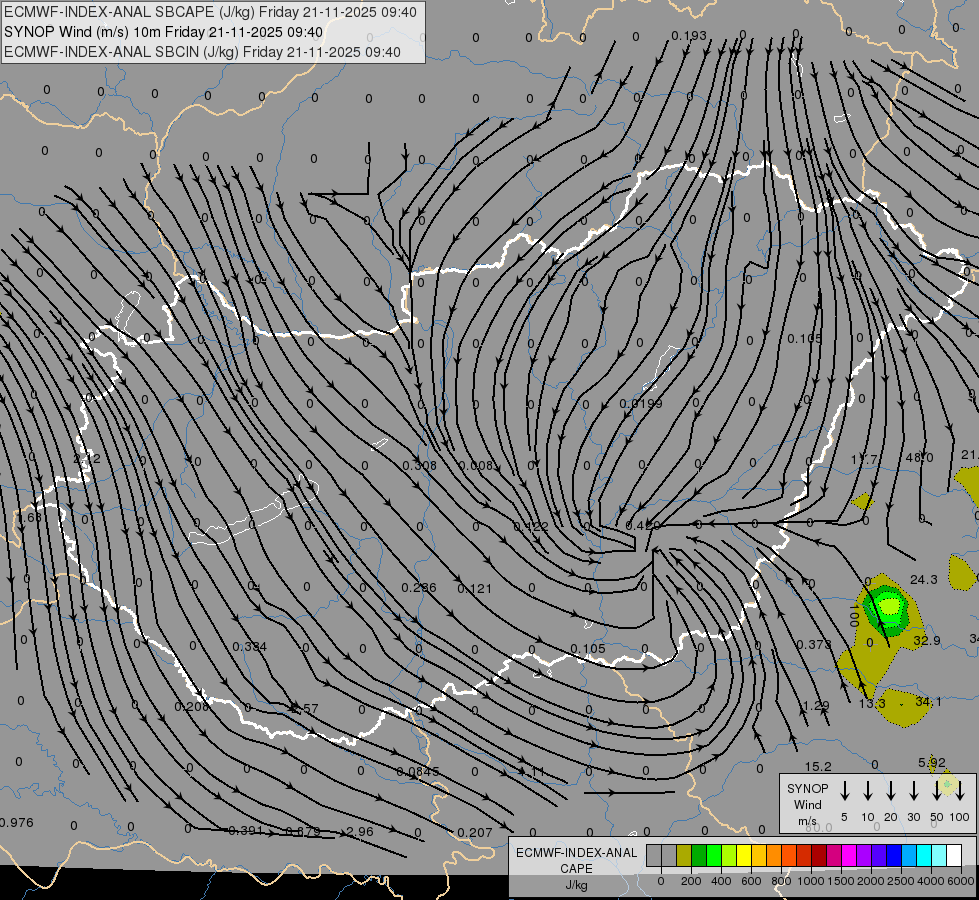
Task: Click the elongated Lake Balaton outline
Action: click(x=254, y=513)
